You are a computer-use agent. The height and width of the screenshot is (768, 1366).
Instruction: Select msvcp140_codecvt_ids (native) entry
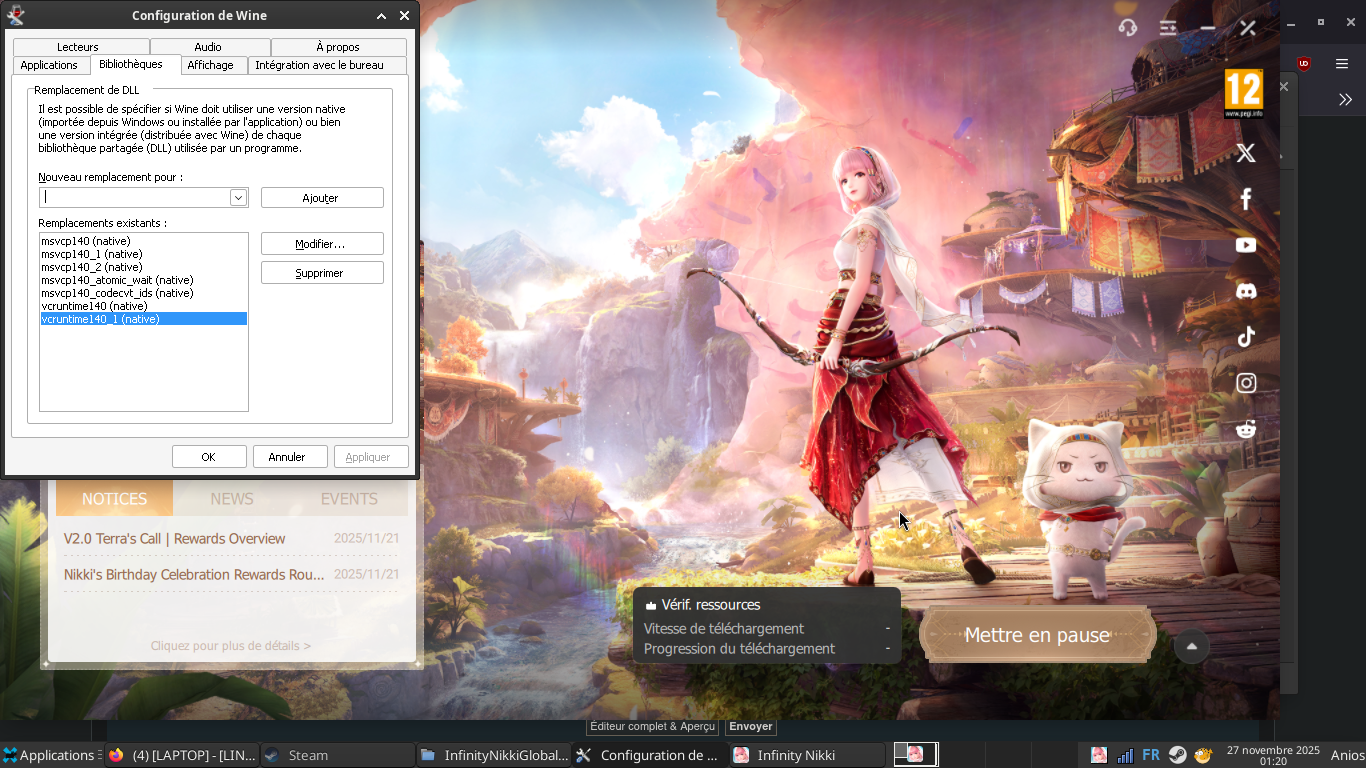coord(143,293)
